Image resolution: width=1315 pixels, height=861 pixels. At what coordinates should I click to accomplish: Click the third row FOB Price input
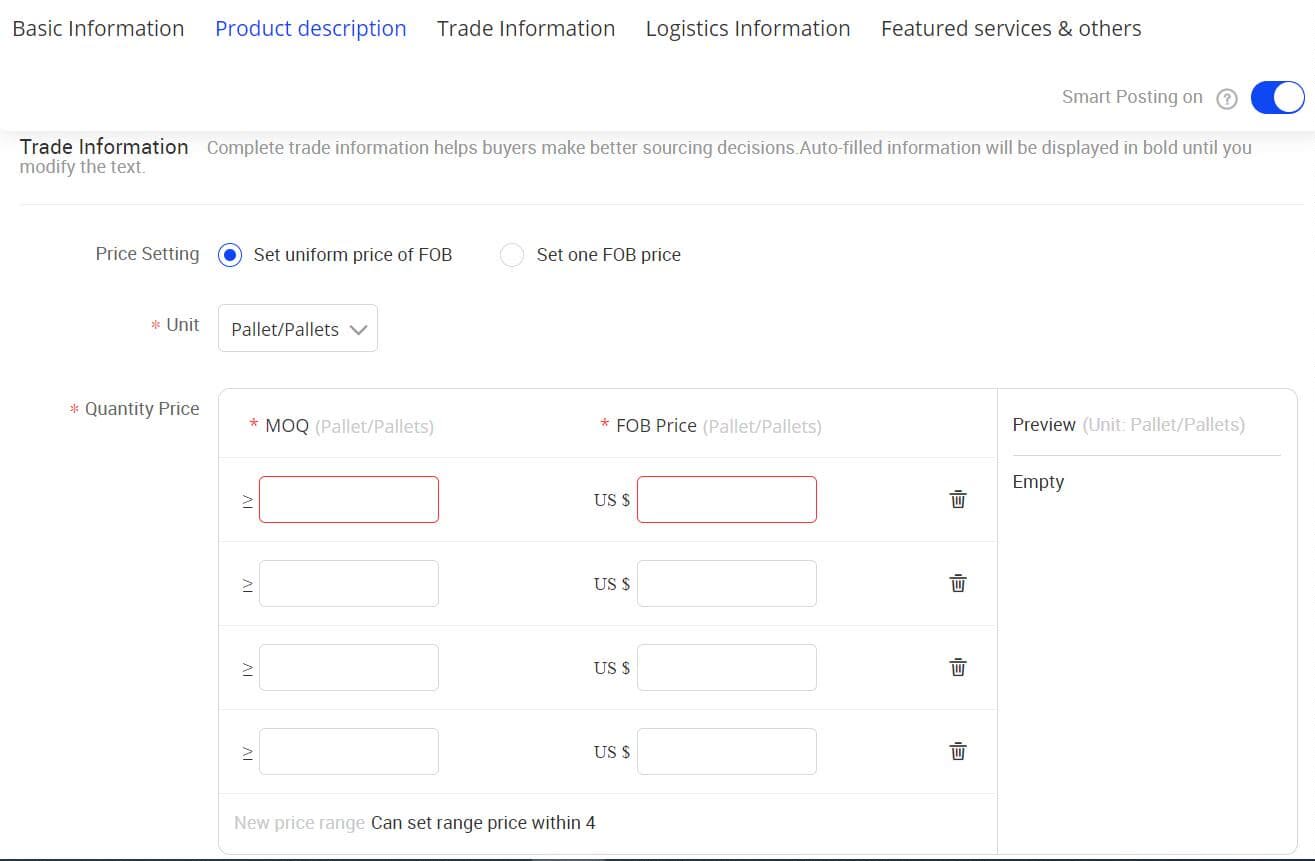727,667
